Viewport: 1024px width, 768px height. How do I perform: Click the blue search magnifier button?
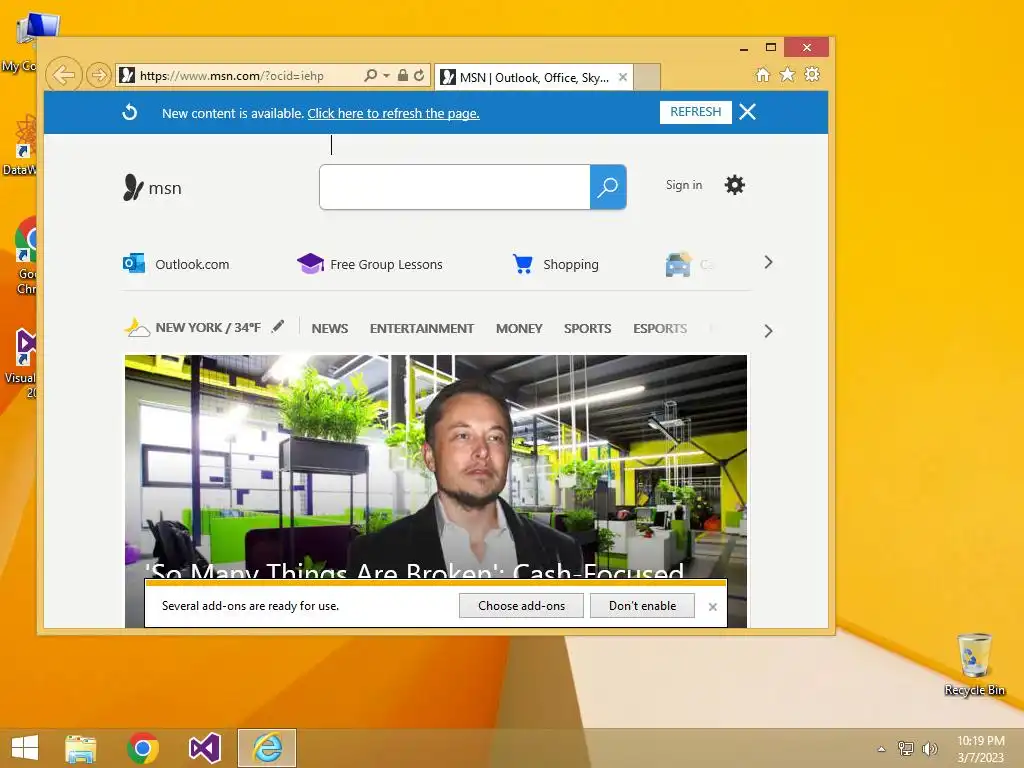(608, 187)
